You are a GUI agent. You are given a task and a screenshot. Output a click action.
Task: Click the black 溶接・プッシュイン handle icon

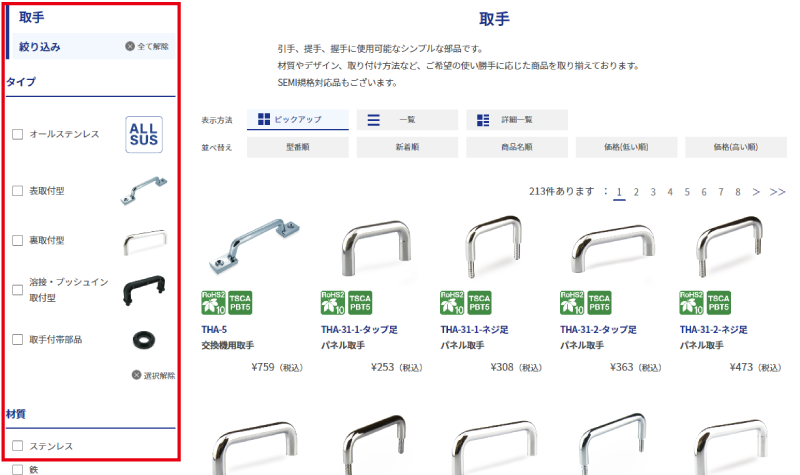144,290
